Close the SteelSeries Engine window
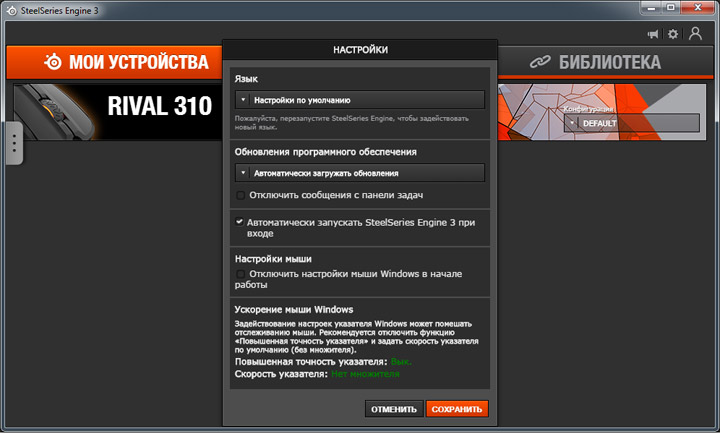 (x=698, y=8)
